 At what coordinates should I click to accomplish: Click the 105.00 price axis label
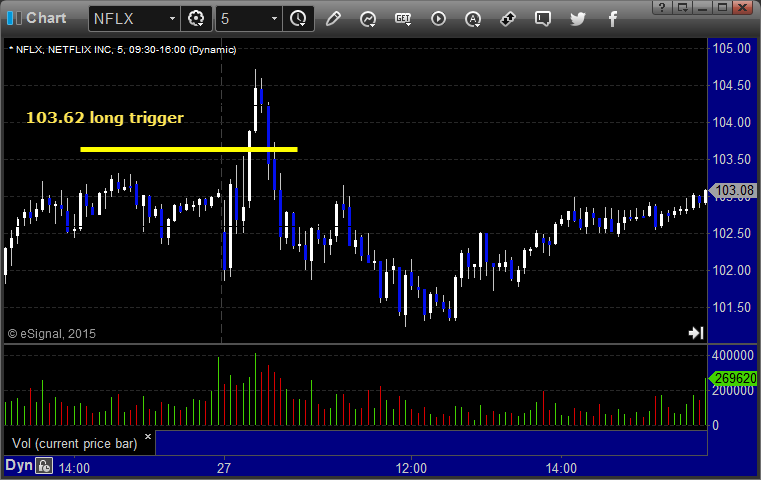point(731,48)
